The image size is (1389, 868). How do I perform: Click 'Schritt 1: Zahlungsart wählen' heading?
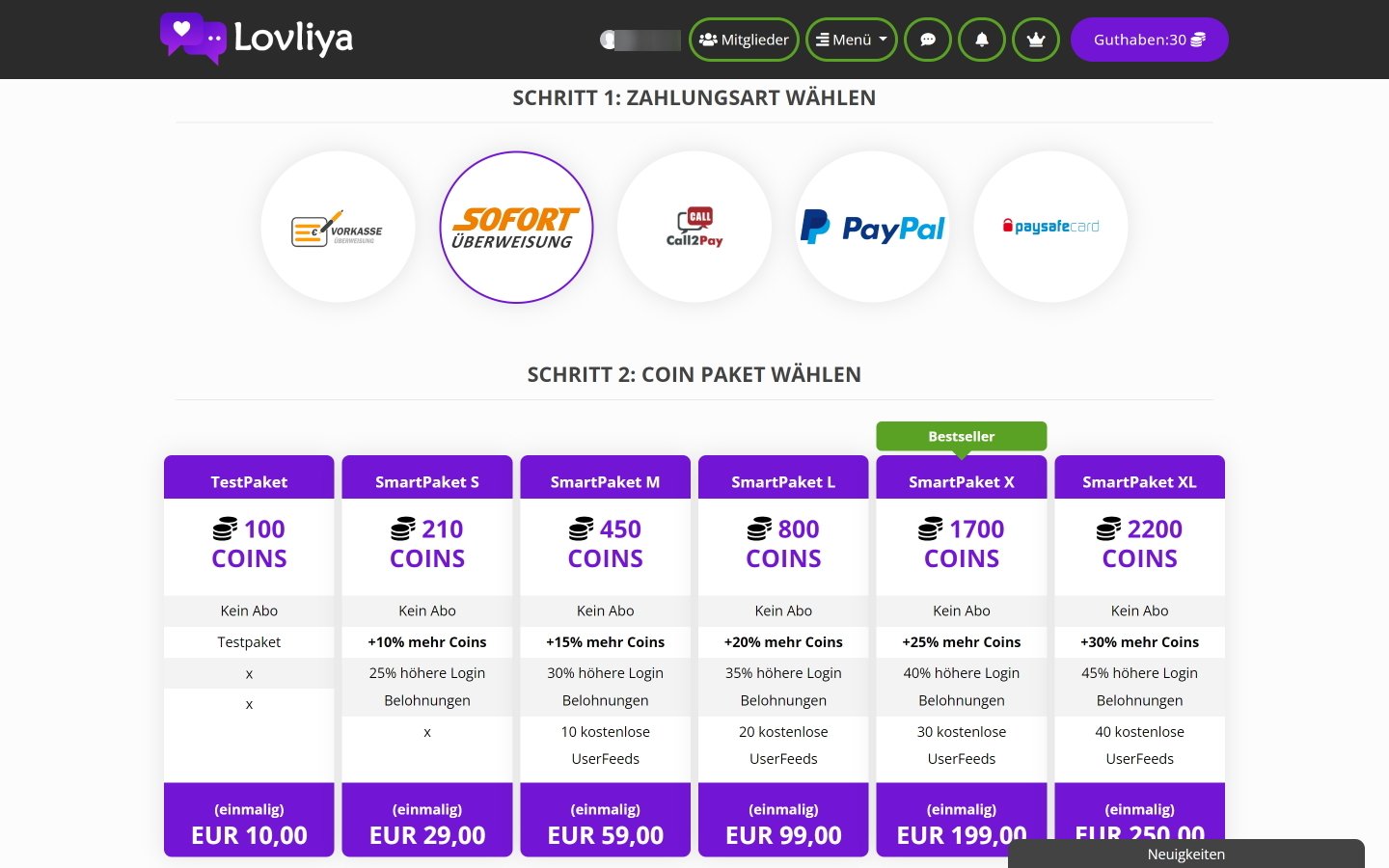(x=694, y=97)
